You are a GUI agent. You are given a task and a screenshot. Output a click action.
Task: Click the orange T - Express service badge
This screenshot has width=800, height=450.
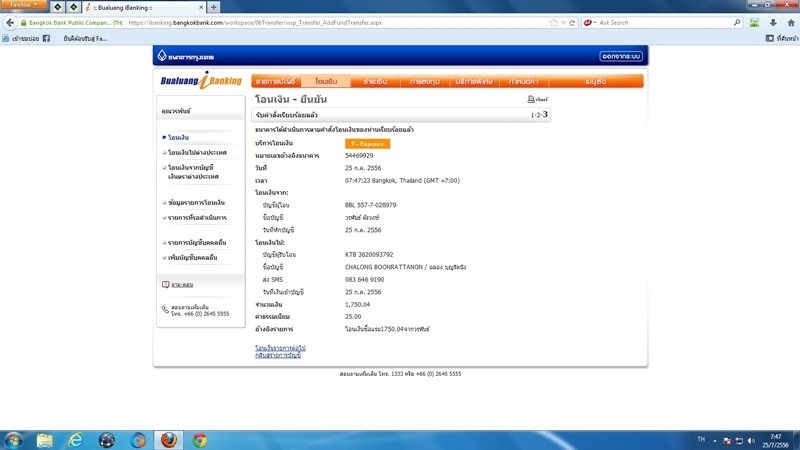click(x=367, y=144)
